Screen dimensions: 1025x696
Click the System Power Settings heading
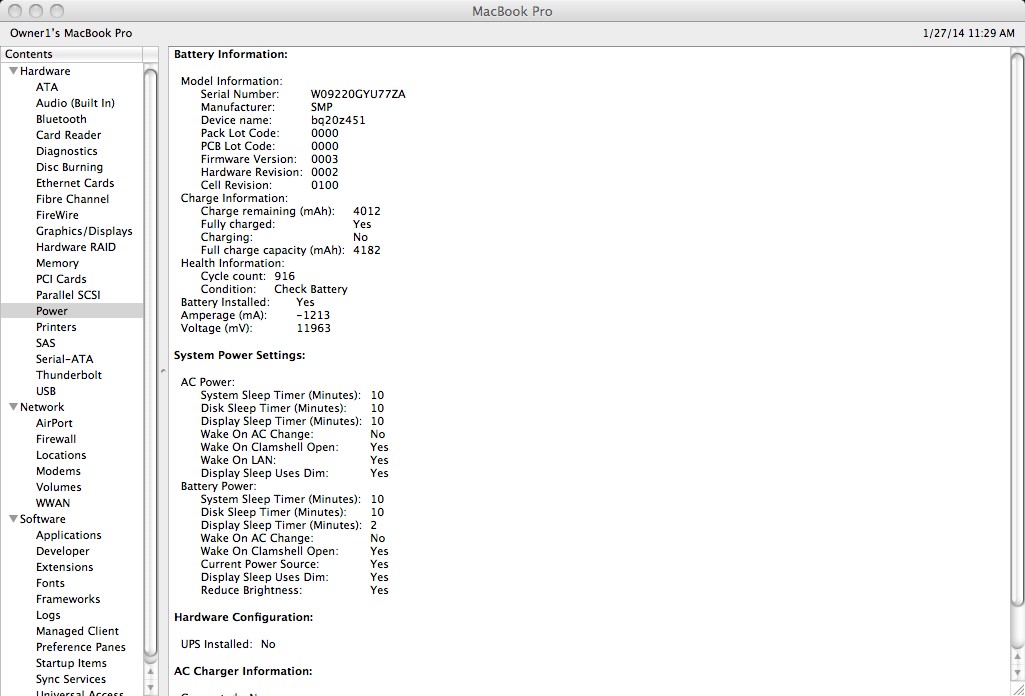[240, 356]
